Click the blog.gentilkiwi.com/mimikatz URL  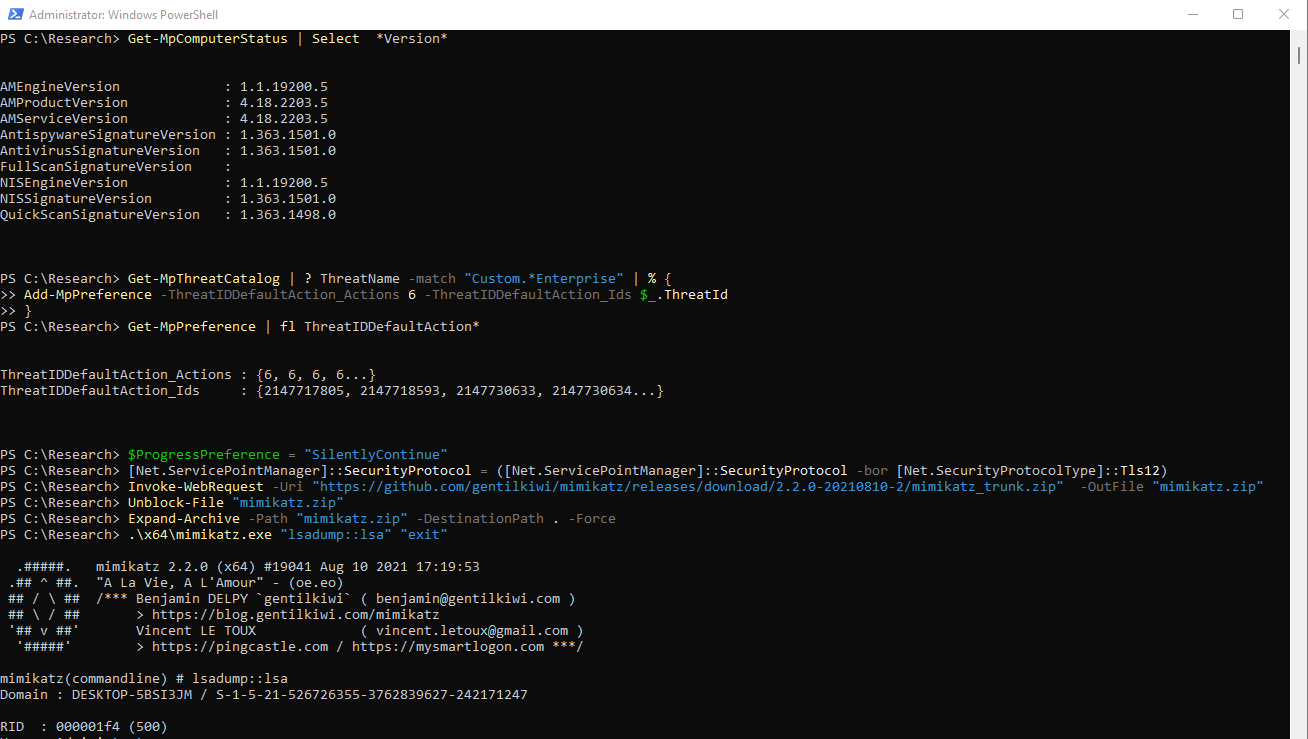click(296, 615)
